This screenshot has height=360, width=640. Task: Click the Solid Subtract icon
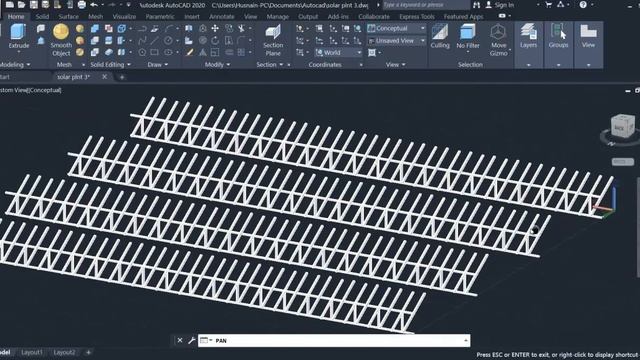point(95,40)
